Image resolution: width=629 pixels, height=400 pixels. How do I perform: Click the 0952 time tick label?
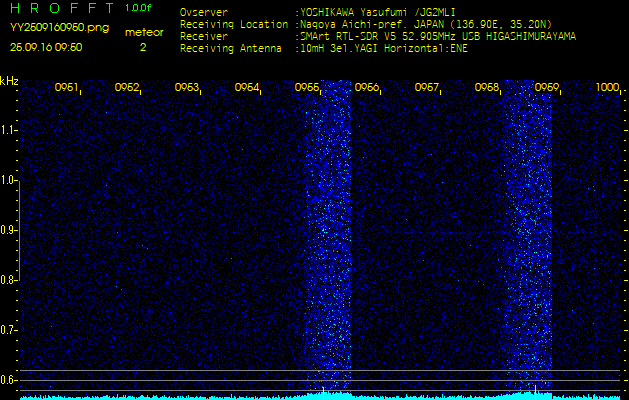(x=126, y=87)
